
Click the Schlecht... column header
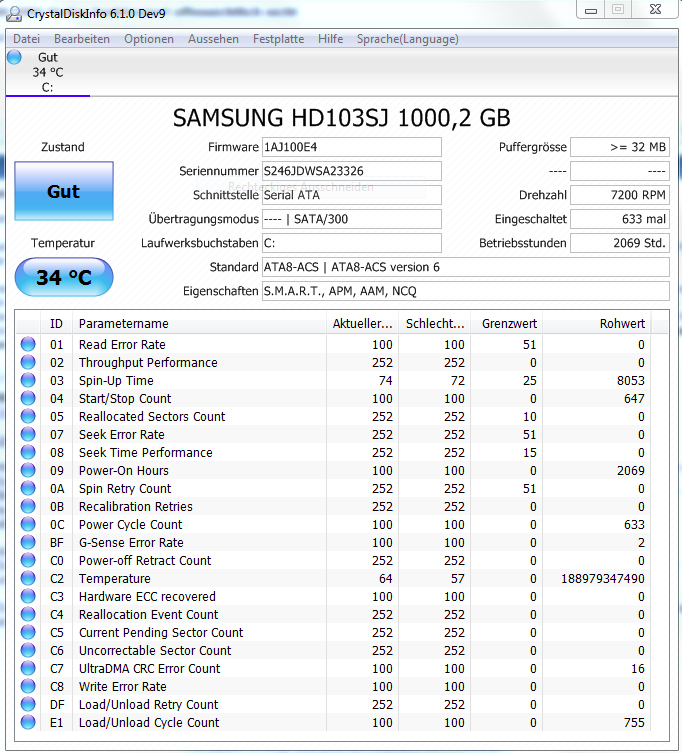(435, 324)
